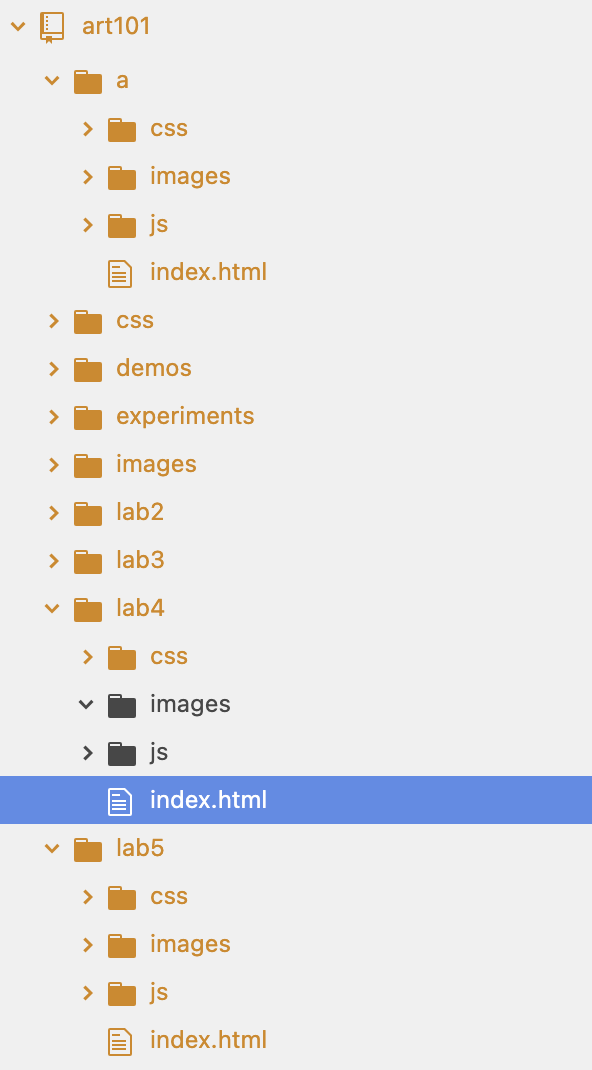Click the dark js folder icon in lab4
The image size is (592, 1070).
point(122,753)
